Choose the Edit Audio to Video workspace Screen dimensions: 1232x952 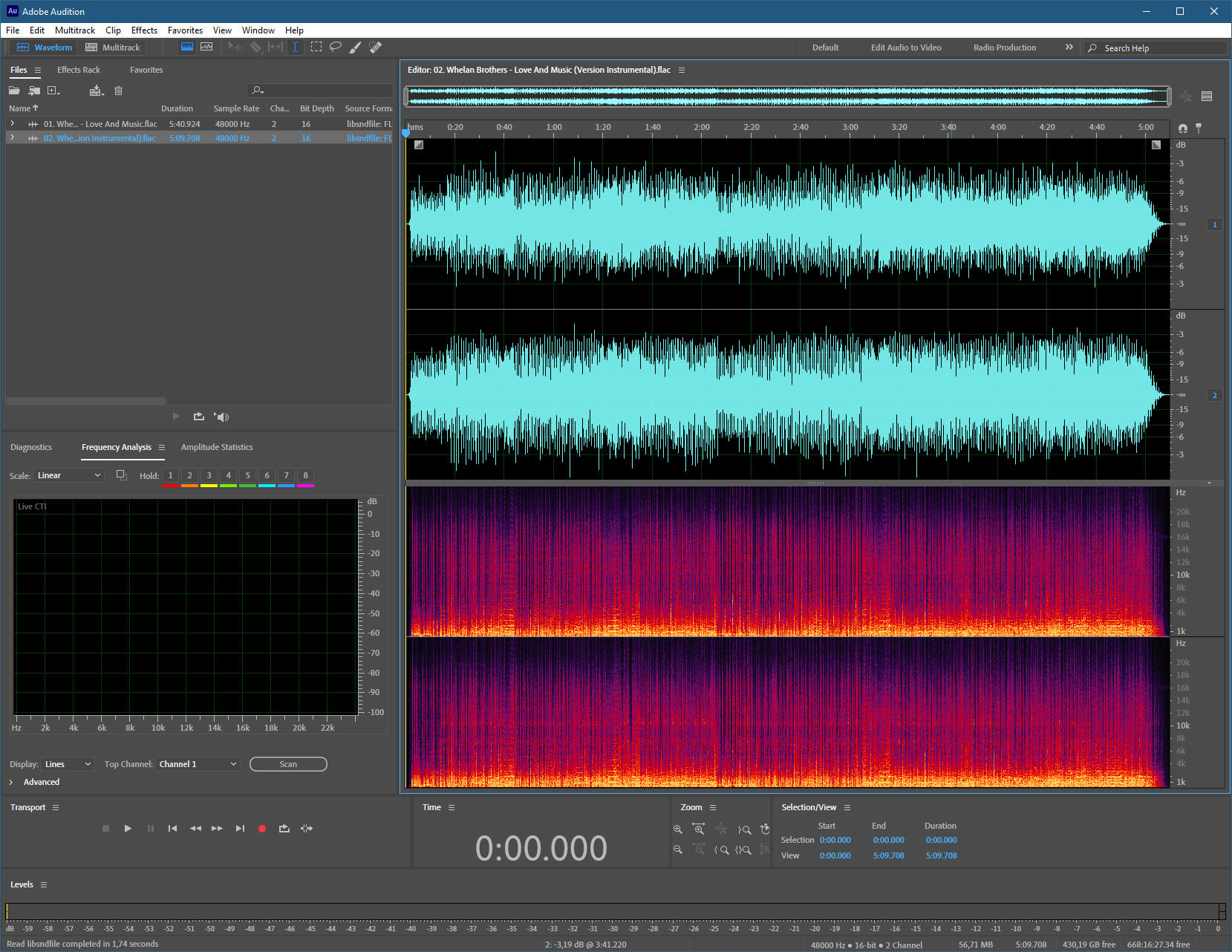click(906, 48)
